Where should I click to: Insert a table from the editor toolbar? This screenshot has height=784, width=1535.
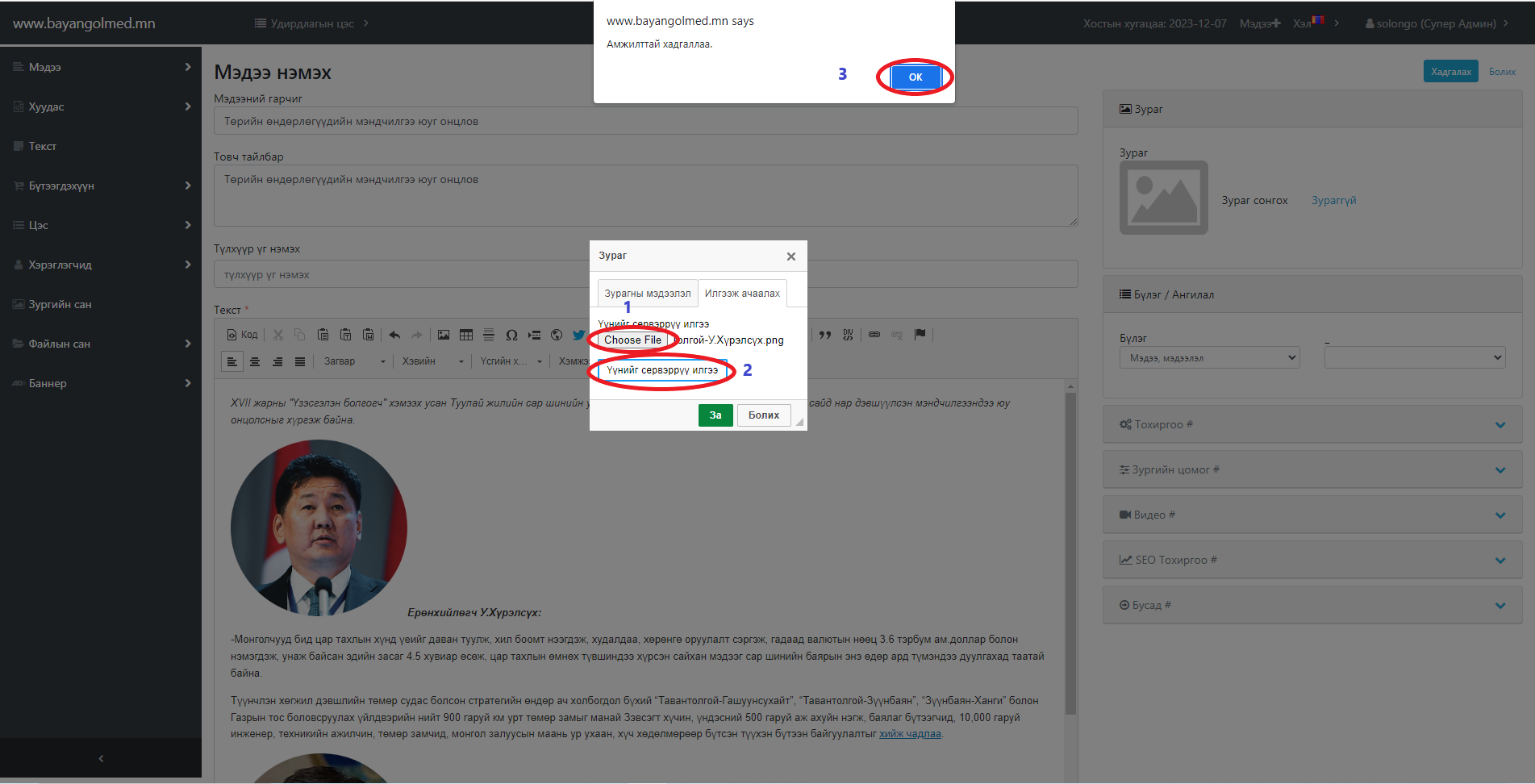click(x=466, y=335)
